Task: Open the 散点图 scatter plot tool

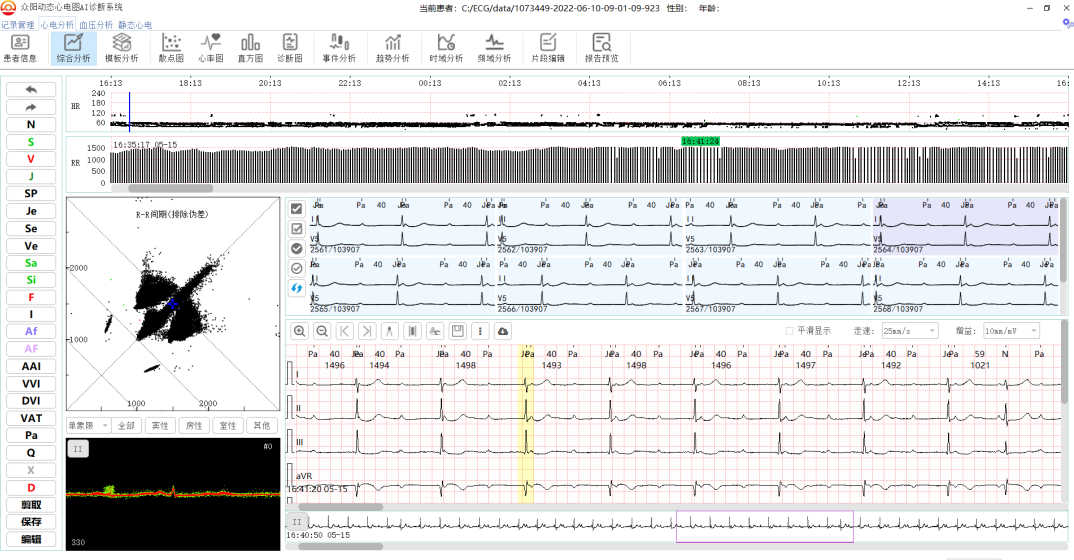Action: click(171, 47)
